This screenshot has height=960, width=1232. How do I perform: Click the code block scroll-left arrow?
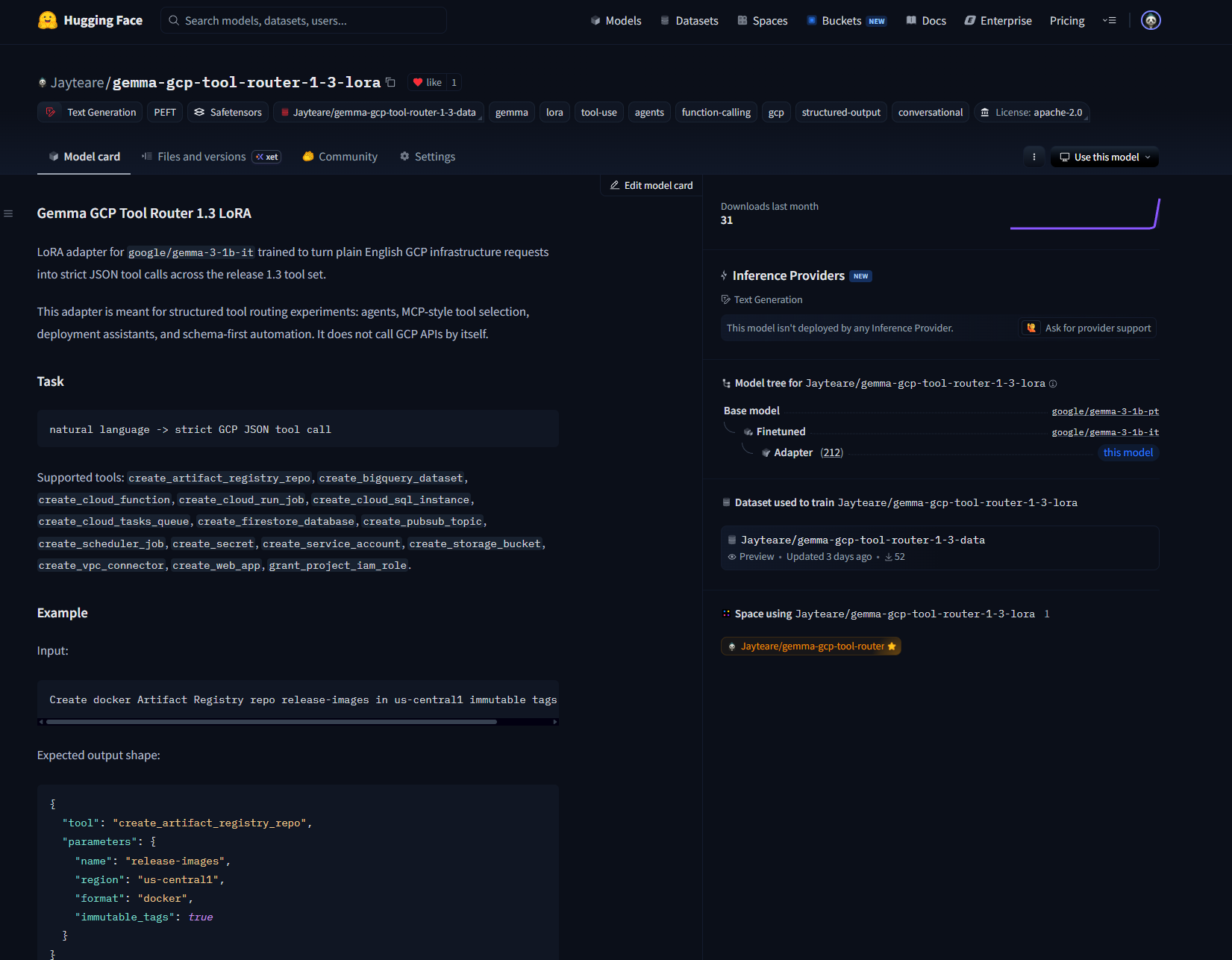[x=41, y=722]
